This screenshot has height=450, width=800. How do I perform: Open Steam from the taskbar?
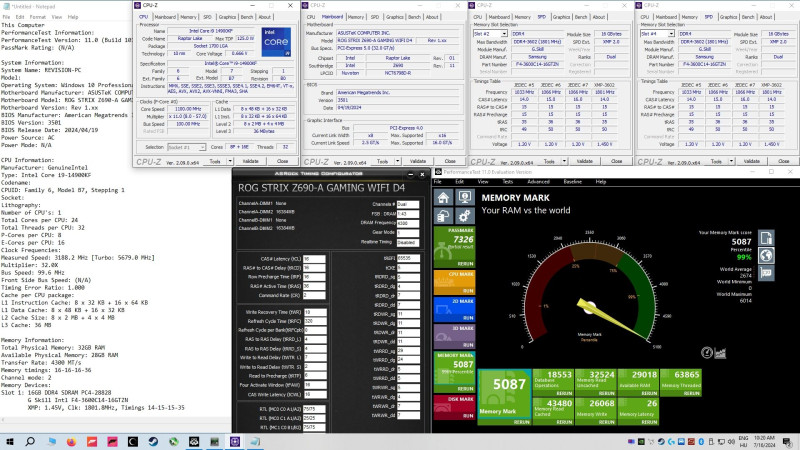coord(153,442)
